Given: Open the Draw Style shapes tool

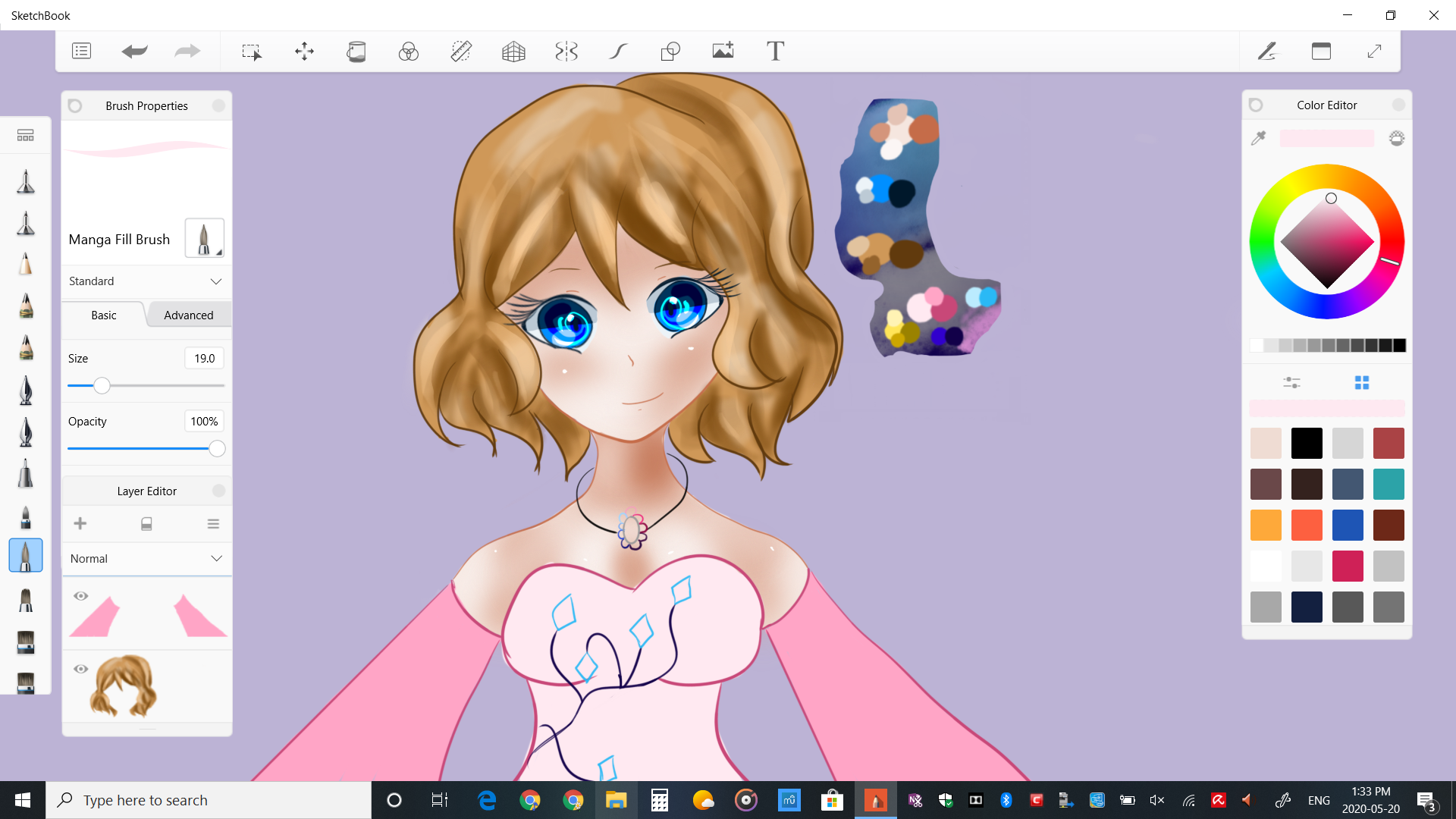Looking at the screenshot, I should [670, 51].
